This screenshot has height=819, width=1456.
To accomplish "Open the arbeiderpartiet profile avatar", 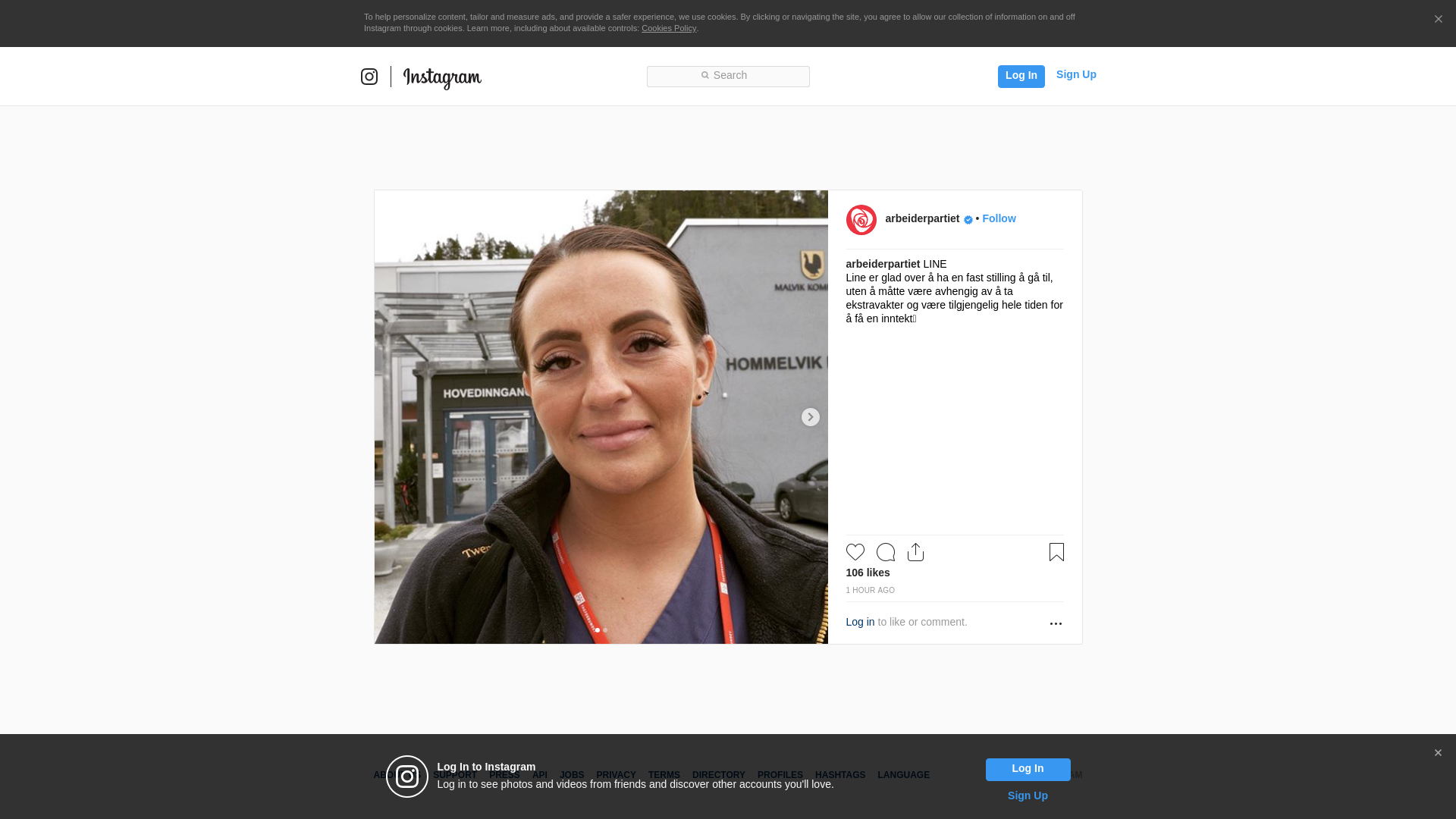I will [x=861, y=220].
